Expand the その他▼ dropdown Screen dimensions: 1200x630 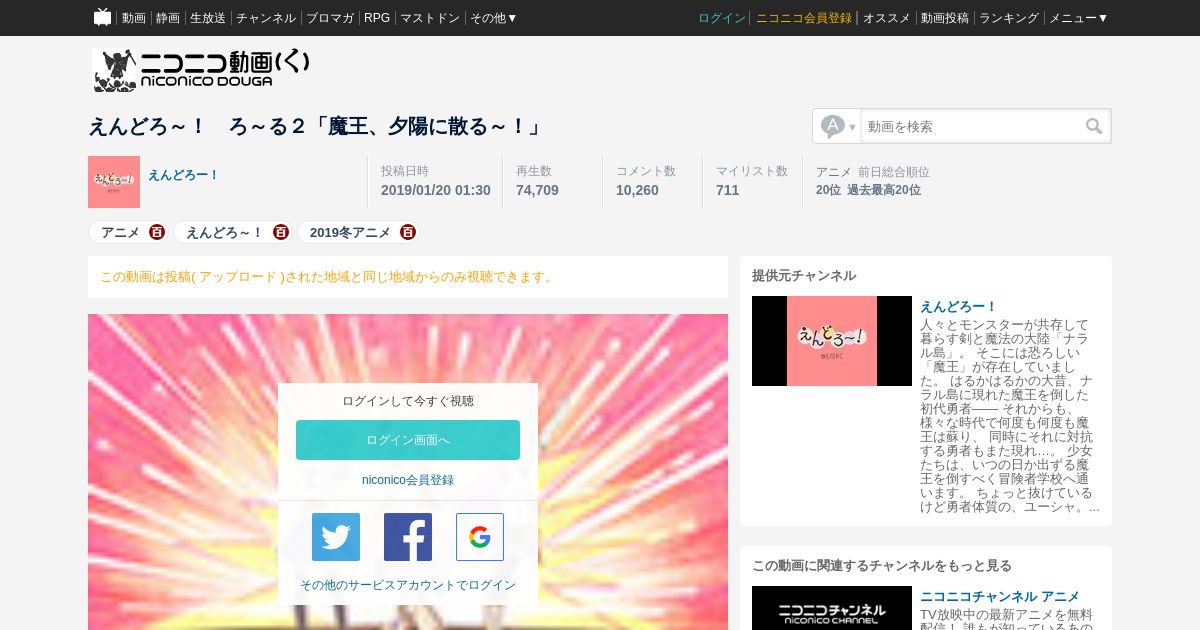click(494, 18)
